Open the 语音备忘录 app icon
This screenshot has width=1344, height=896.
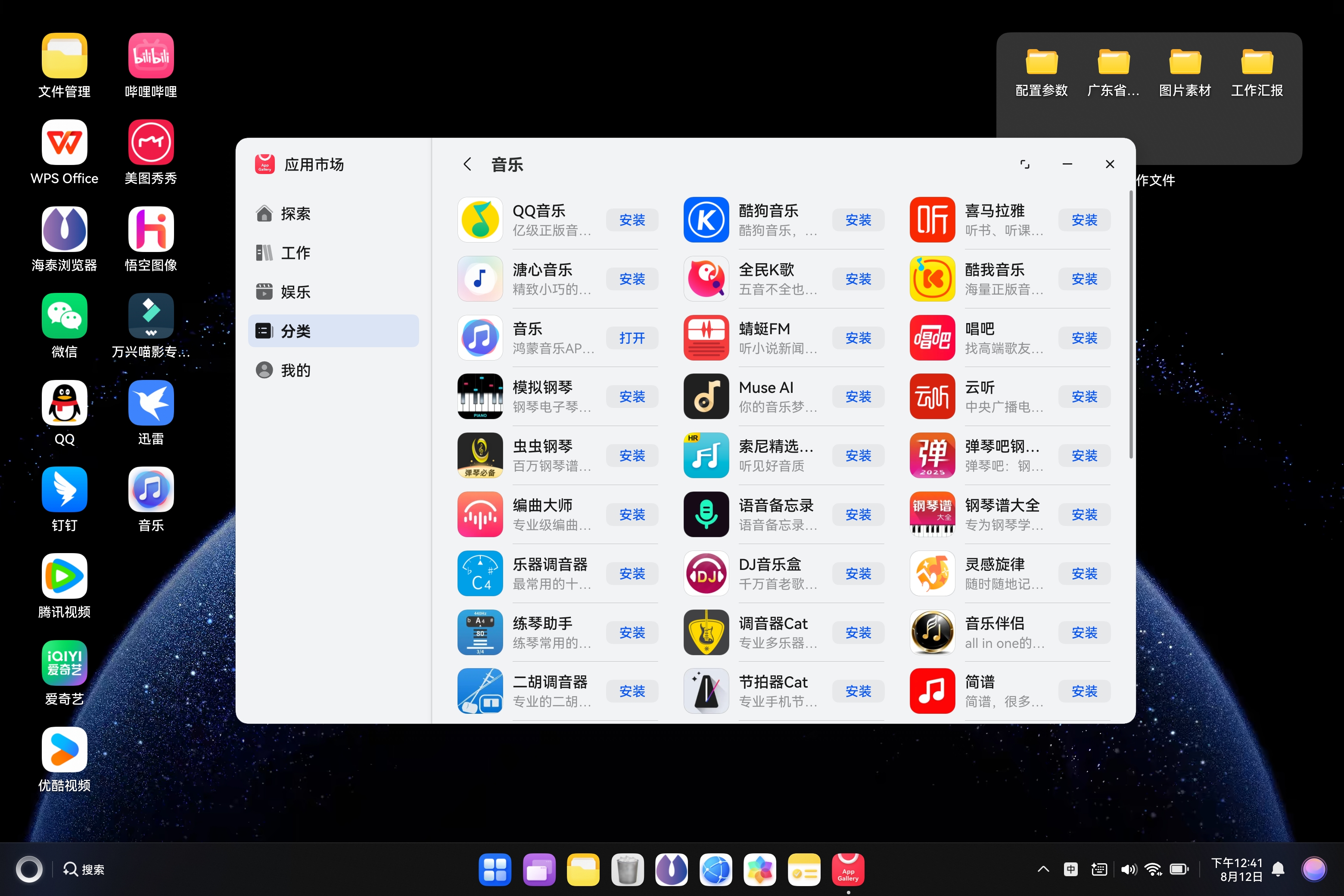pos(706,514)
